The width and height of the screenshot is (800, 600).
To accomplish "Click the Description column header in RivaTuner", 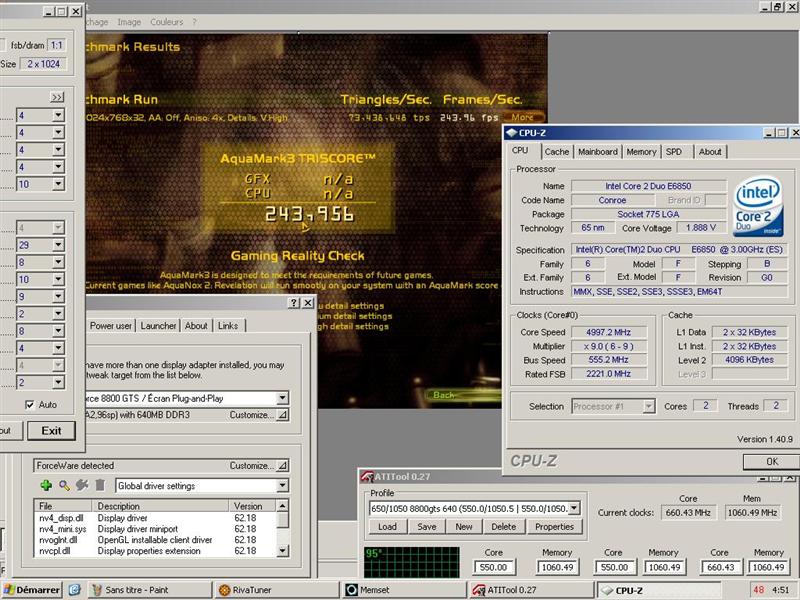I will pos(160,506).
